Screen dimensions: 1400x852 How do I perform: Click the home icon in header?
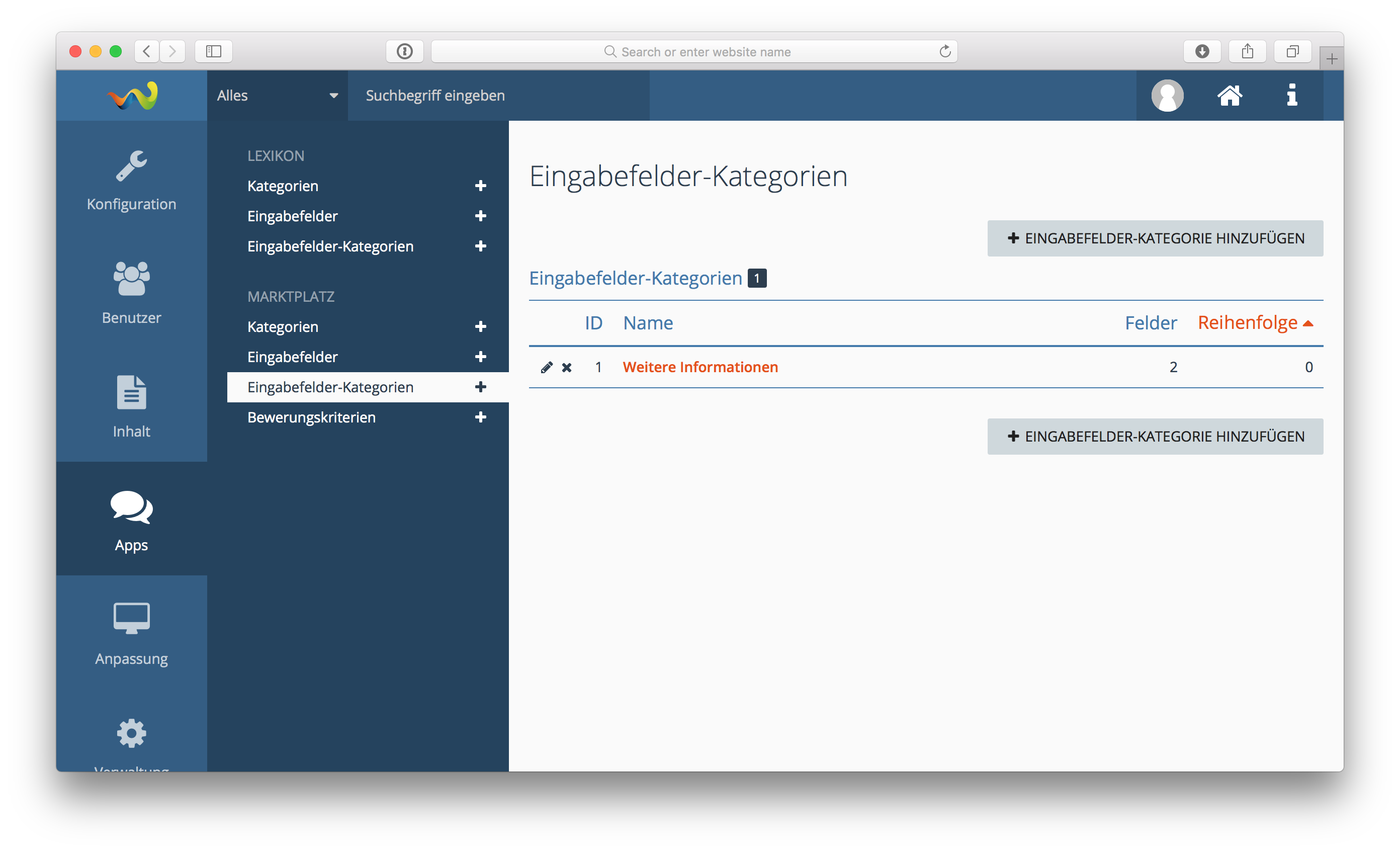coord(1230,96)
